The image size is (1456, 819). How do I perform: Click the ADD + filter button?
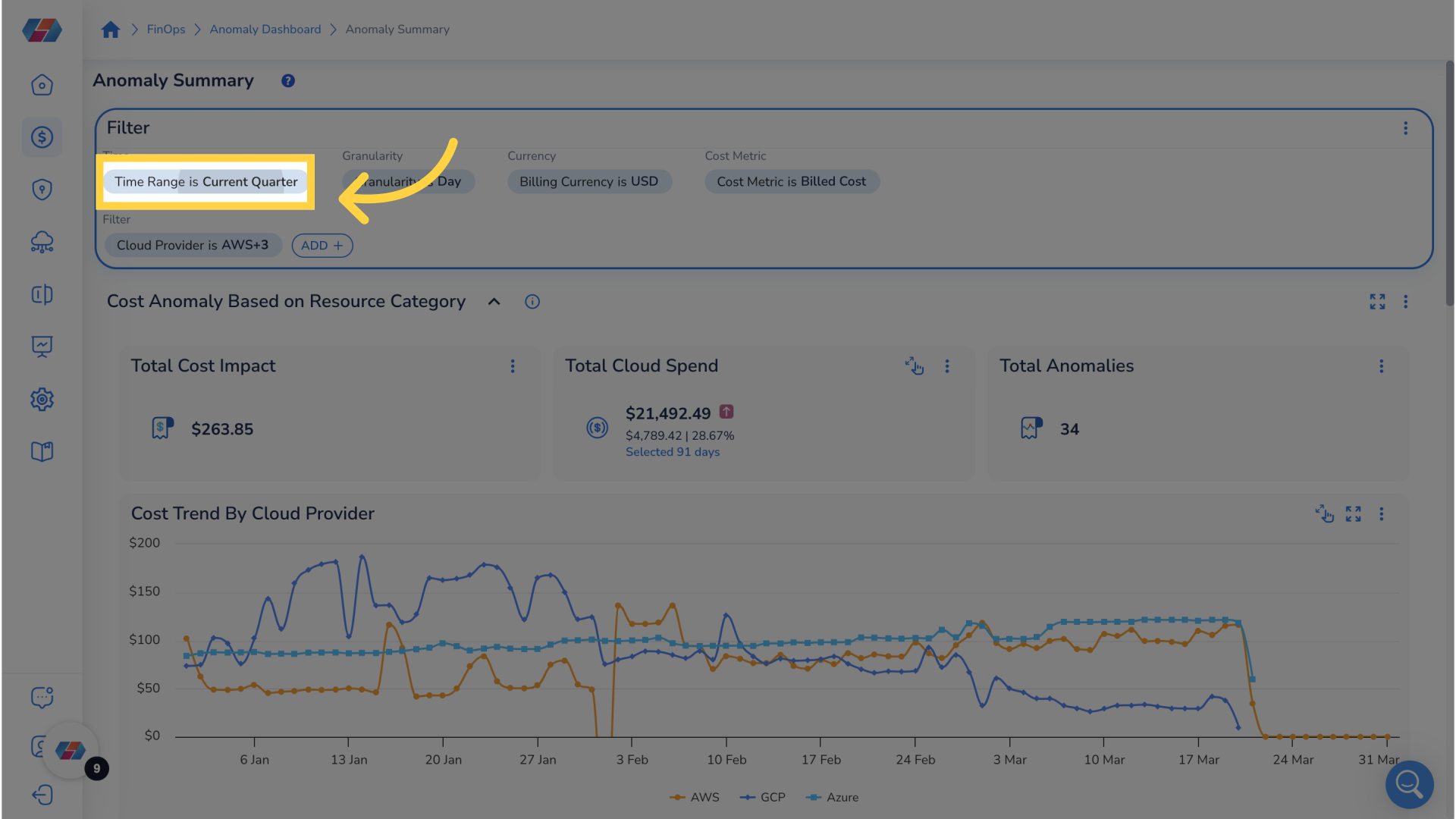point(322,245)
